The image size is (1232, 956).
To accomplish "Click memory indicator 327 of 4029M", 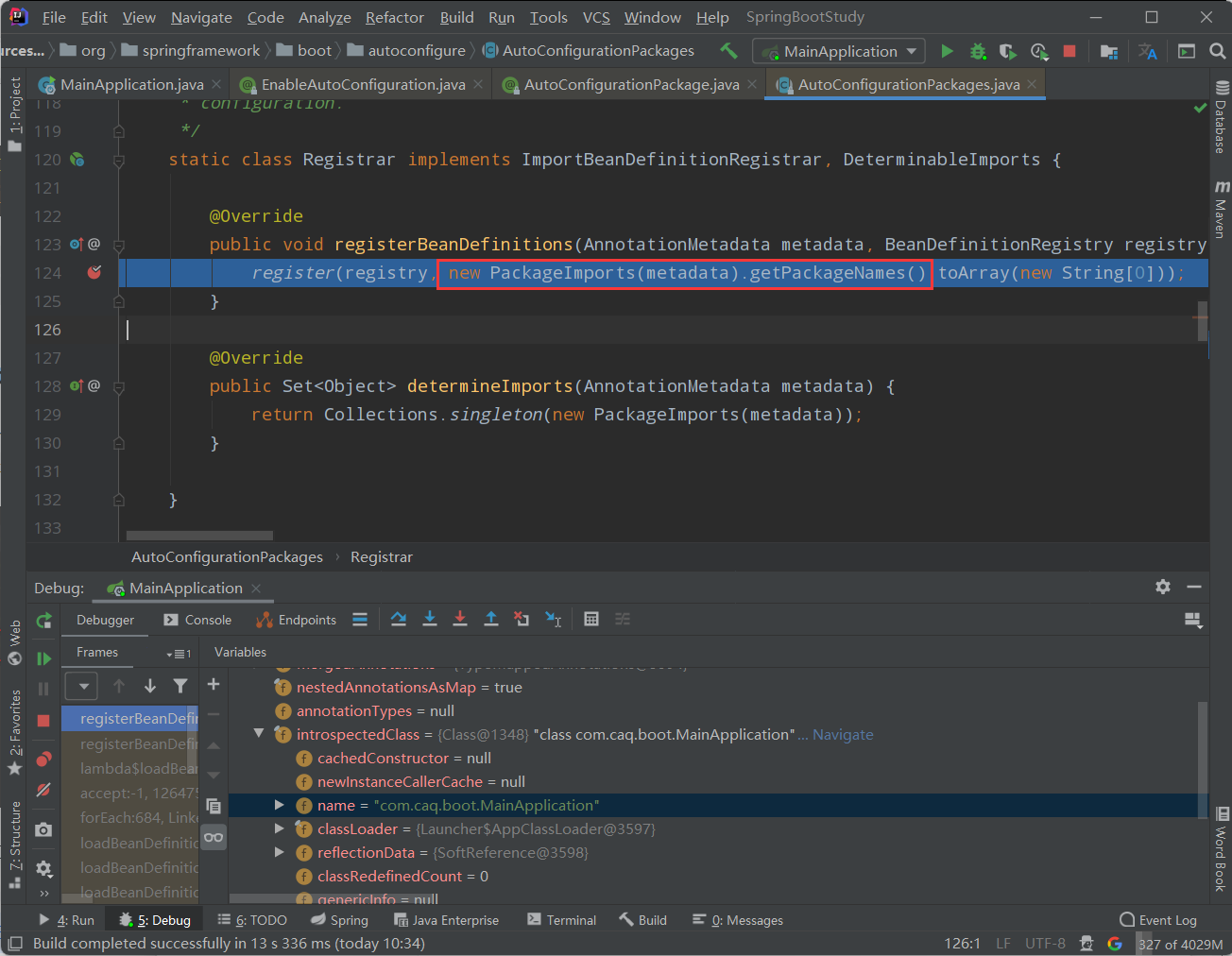I will [1180, 944].
